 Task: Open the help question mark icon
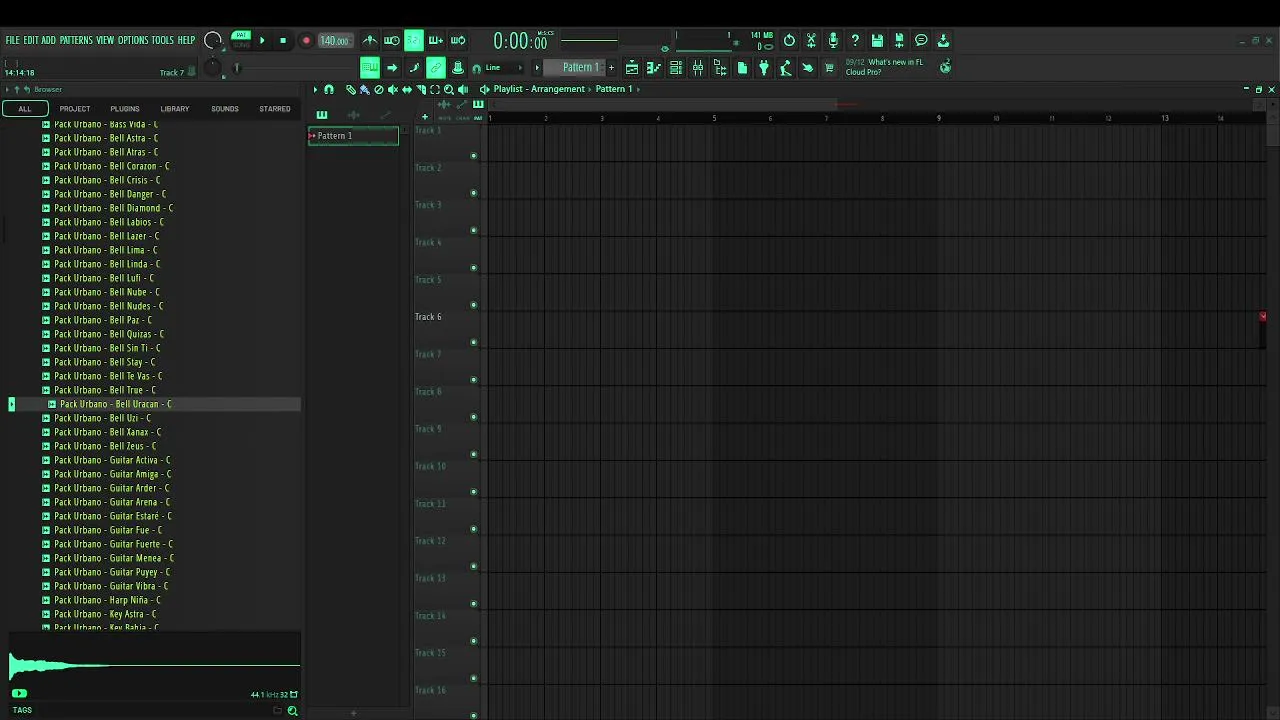pos(855,40)
